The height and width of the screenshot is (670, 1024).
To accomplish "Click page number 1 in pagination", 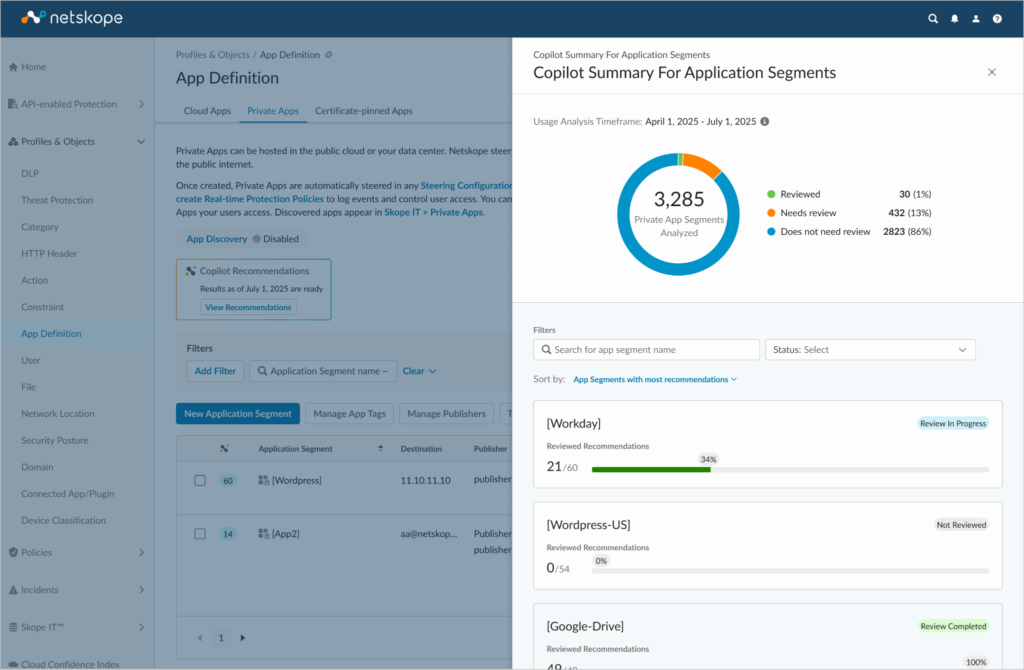I will coord(221,638).
